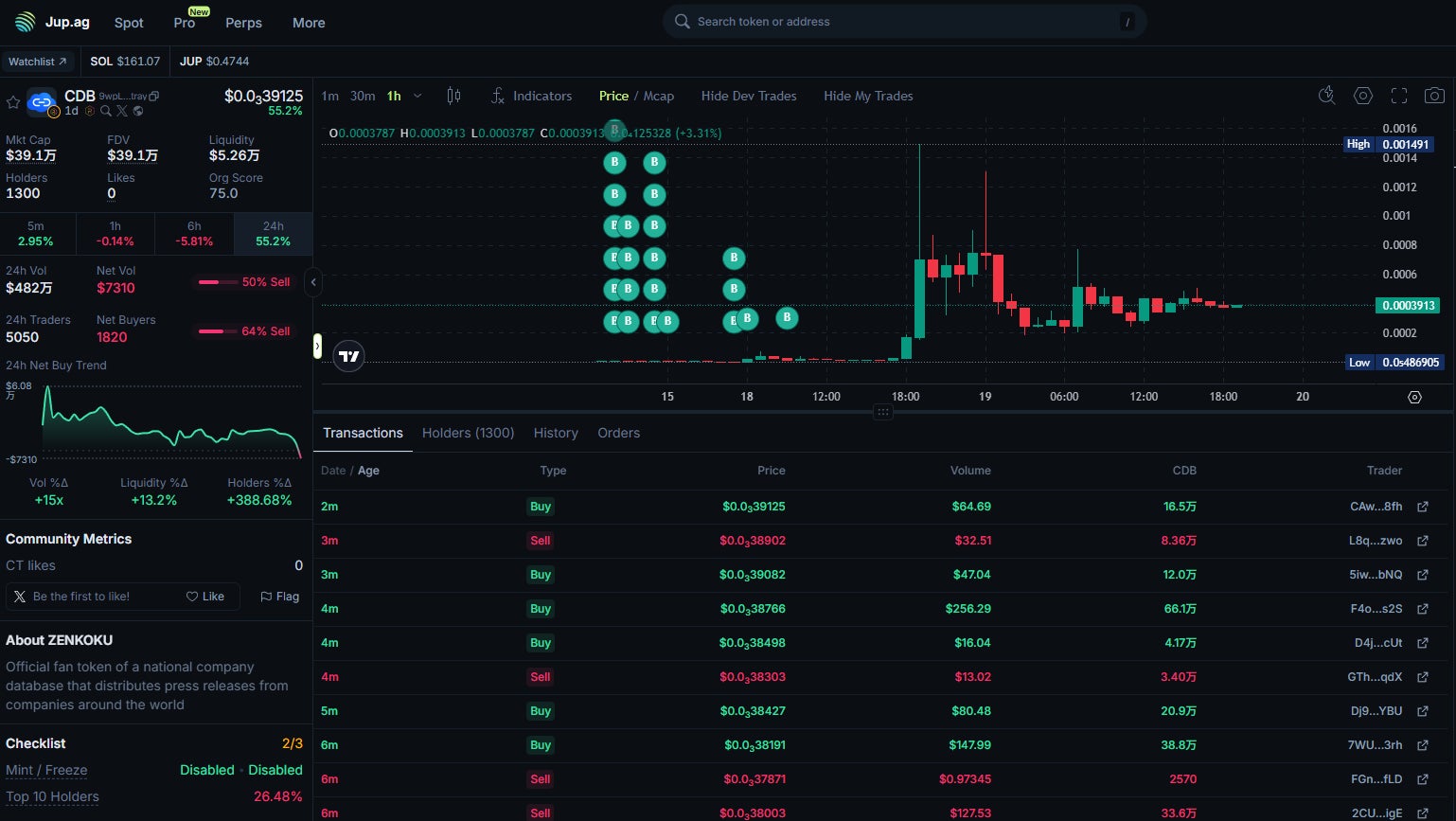Switch to the History tab
Image resolution: width=1456 pixels, height=821 pixels.
(556, 433)
